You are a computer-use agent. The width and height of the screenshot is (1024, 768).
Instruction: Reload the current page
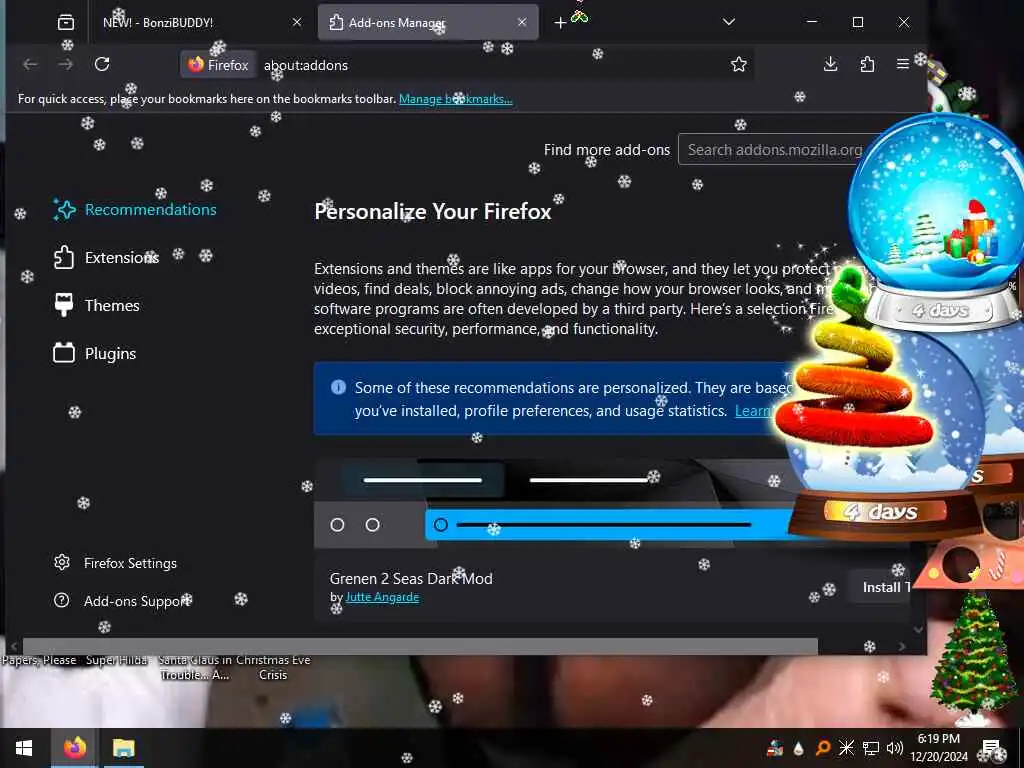click(102, 64)
